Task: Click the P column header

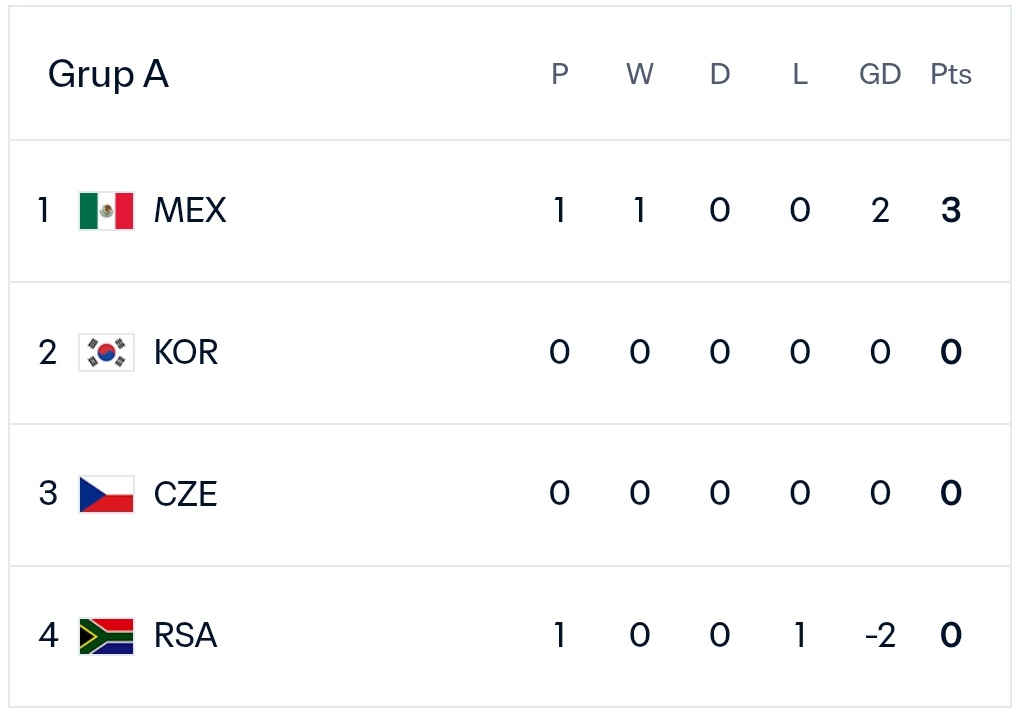Action: point(560,74)
